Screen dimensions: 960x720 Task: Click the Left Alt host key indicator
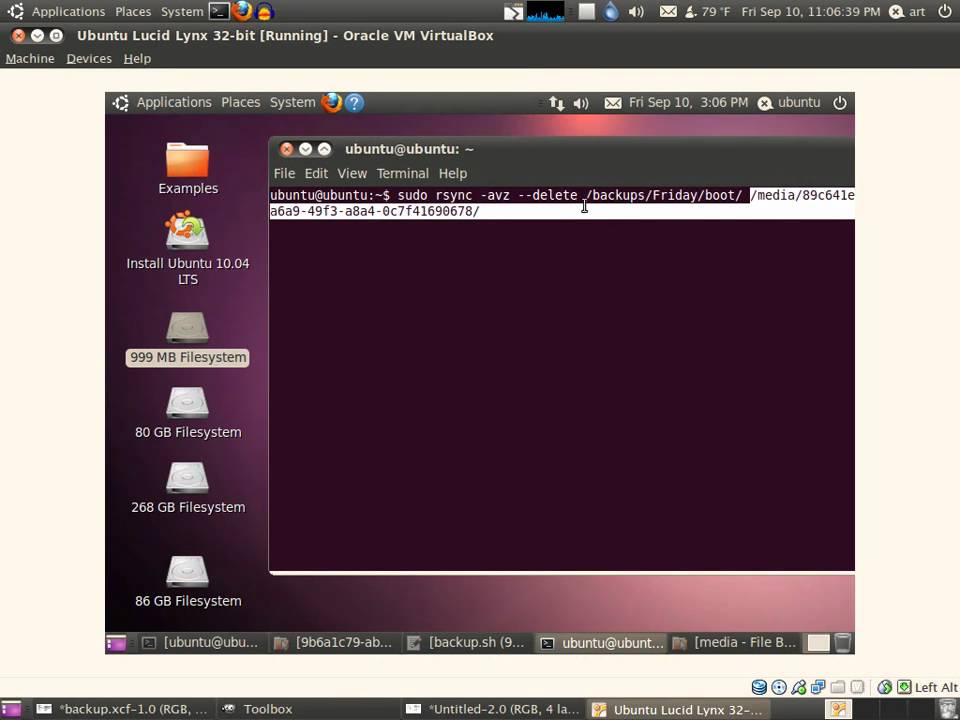[x=936, y=688]
